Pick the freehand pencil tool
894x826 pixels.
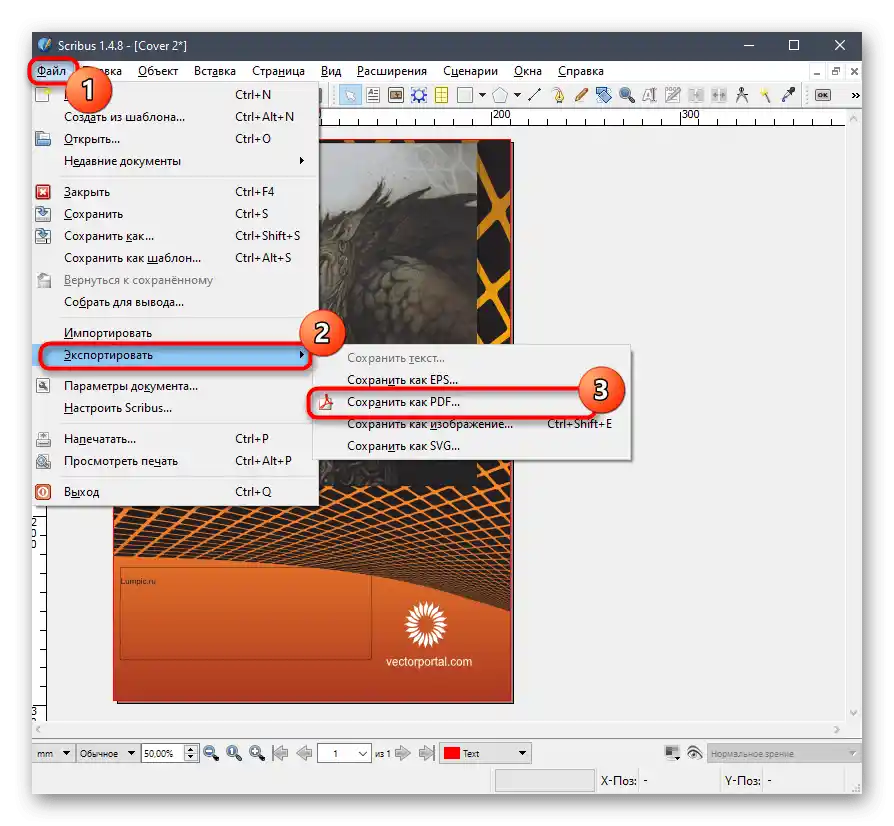580,95
